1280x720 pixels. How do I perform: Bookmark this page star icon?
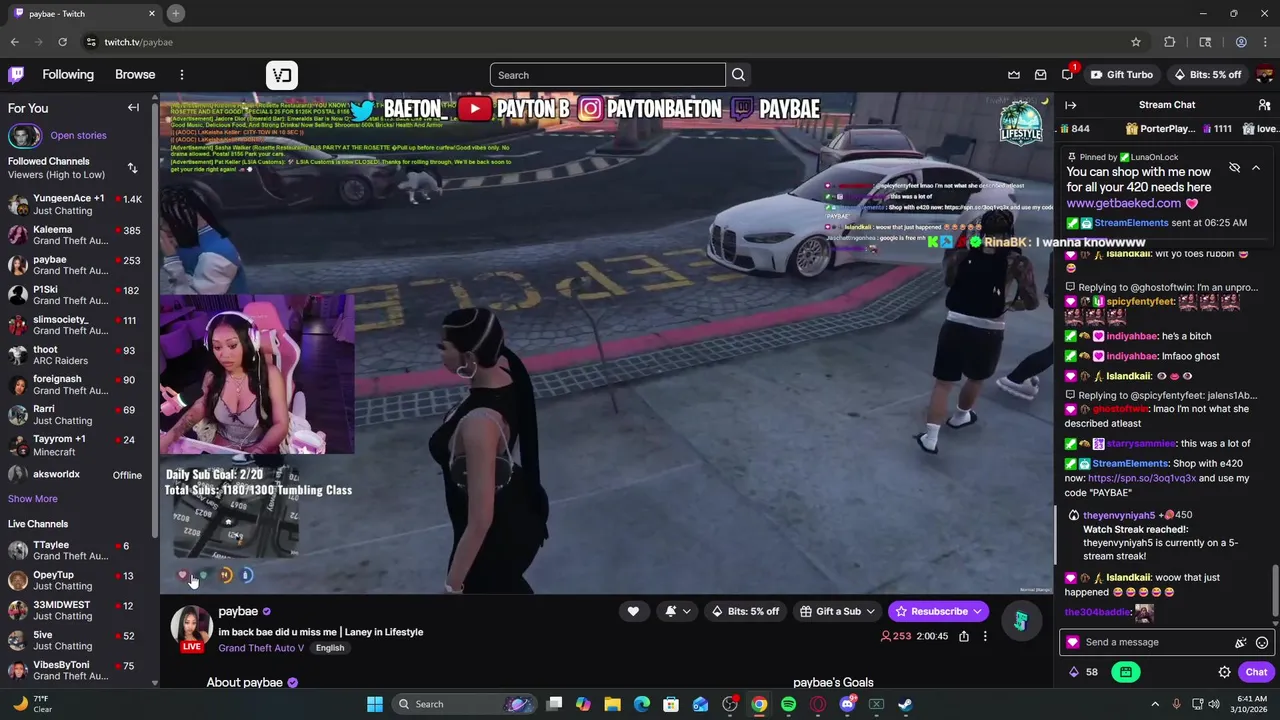coord(1136,42)
